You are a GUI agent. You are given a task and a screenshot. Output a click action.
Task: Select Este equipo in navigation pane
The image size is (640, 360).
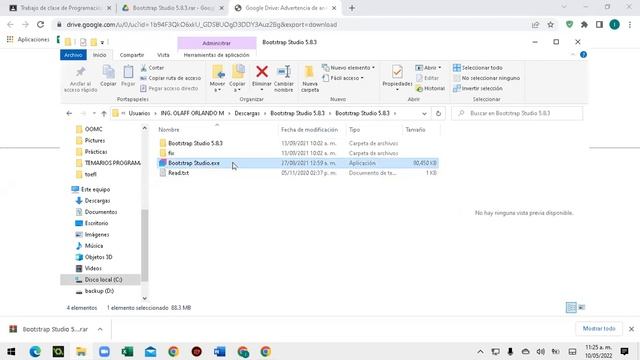(x=95, y=189)
